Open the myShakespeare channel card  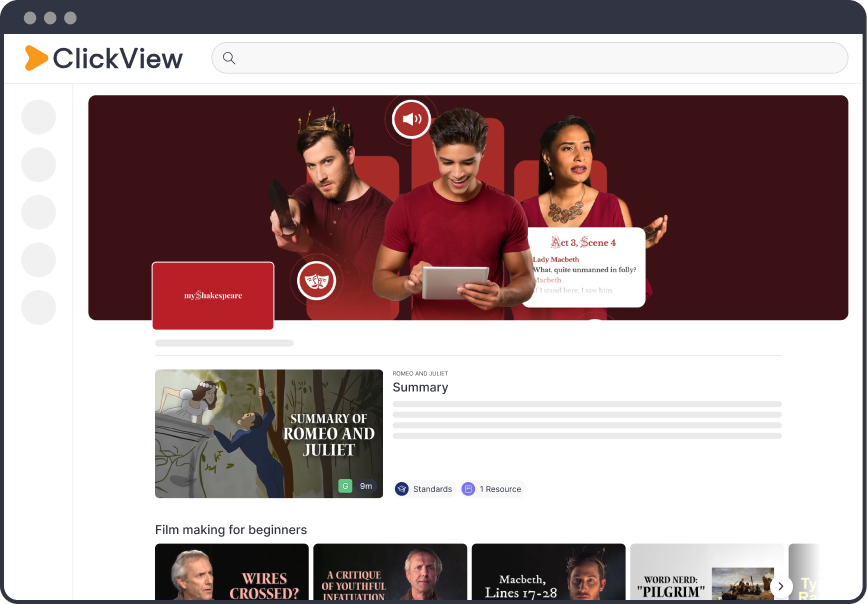[213, 295]
